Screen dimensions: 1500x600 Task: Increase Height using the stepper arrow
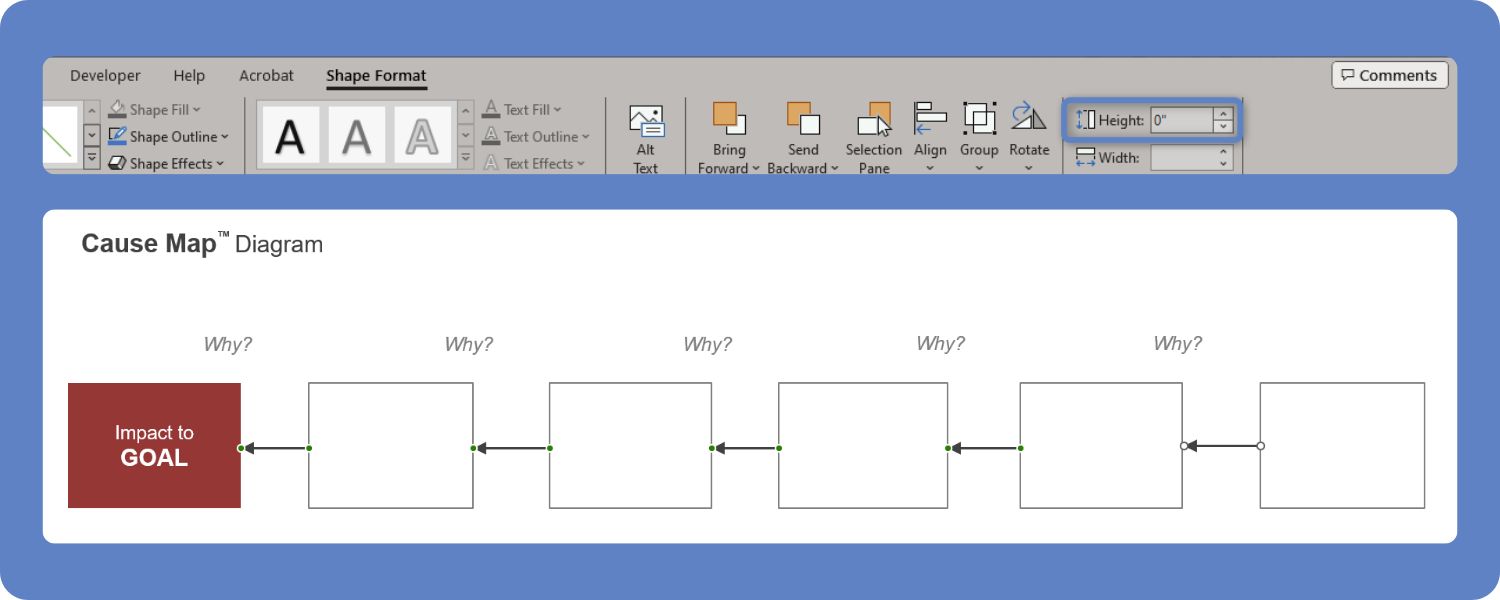pyautogui.click(x=1224, y=114)
